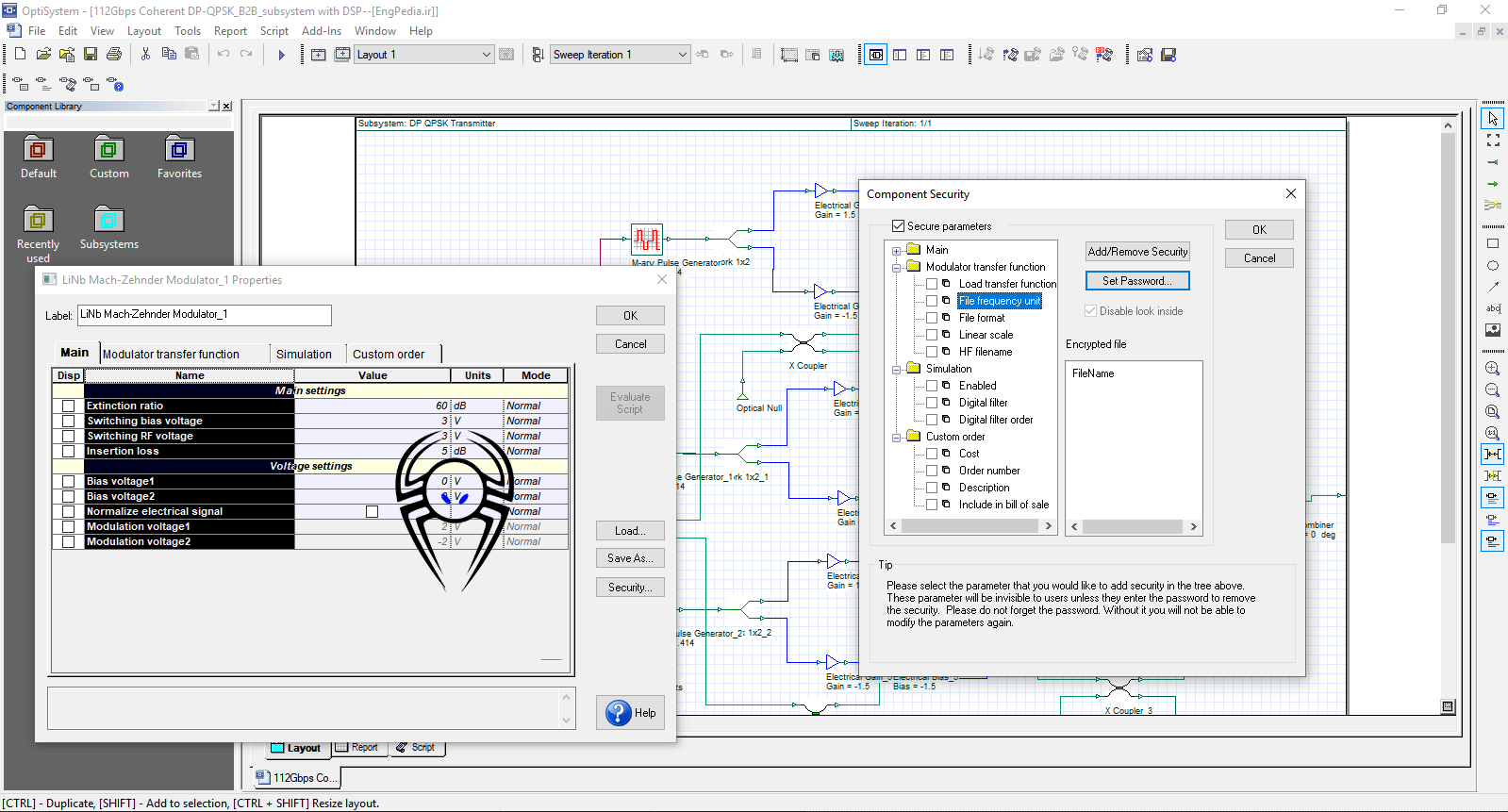The image size is (1508, 812).
Task: Tick the Disp checkbox for Extinction ratio
Action: click(68, 406)
